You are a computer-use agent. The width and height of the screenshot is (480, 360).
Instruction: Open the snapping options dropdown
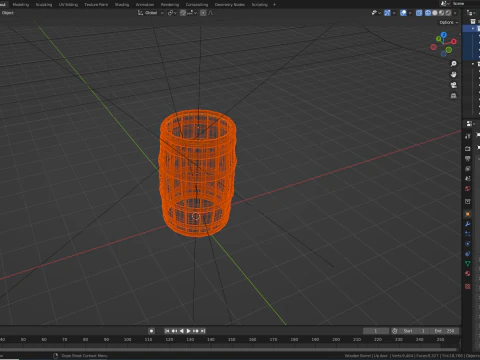tap(192, 13)
